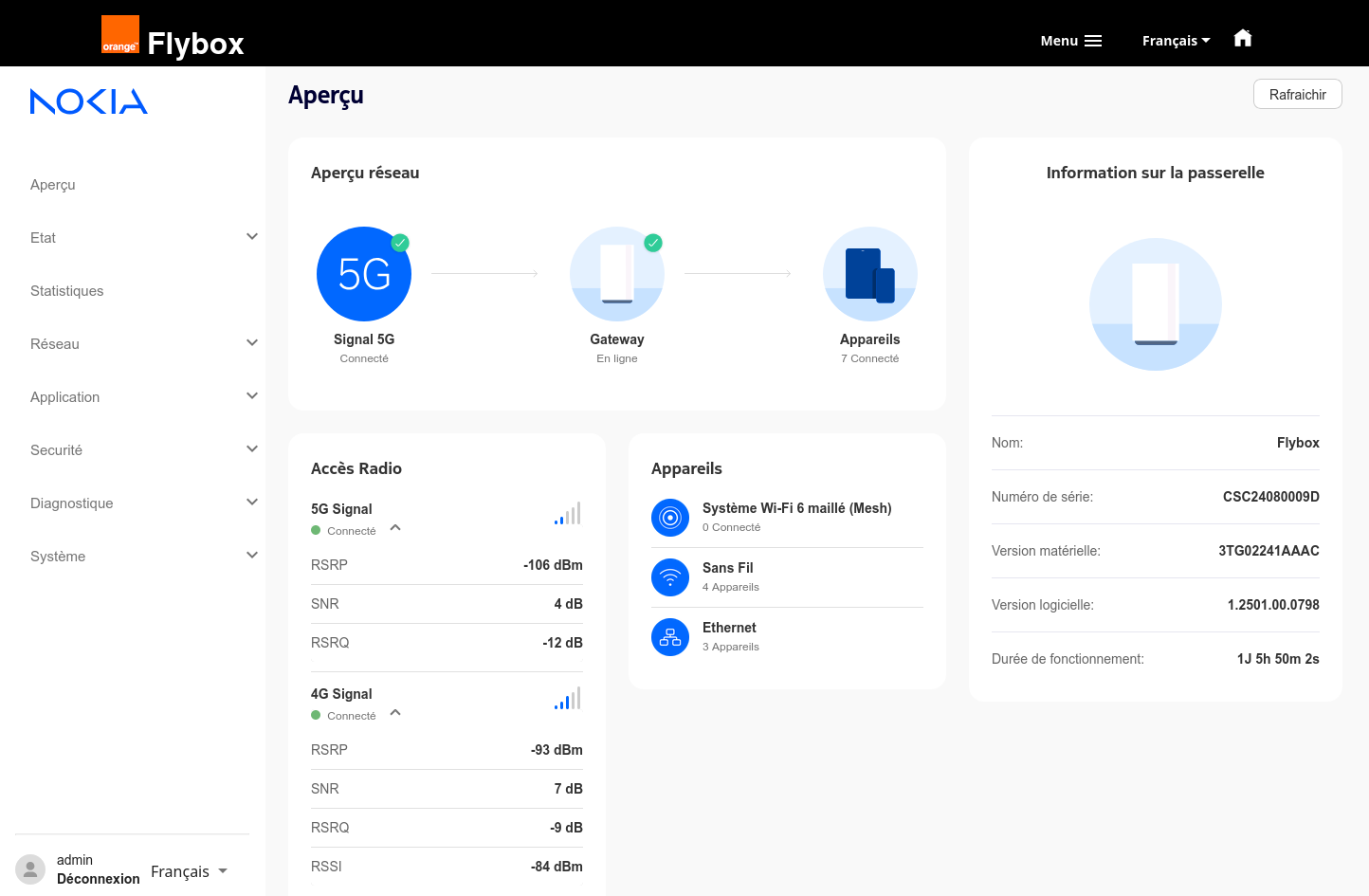Open the Français dropdown in top bar
The width and height of the screenshot is (1369, 896).
click(x=1176, y=41)
